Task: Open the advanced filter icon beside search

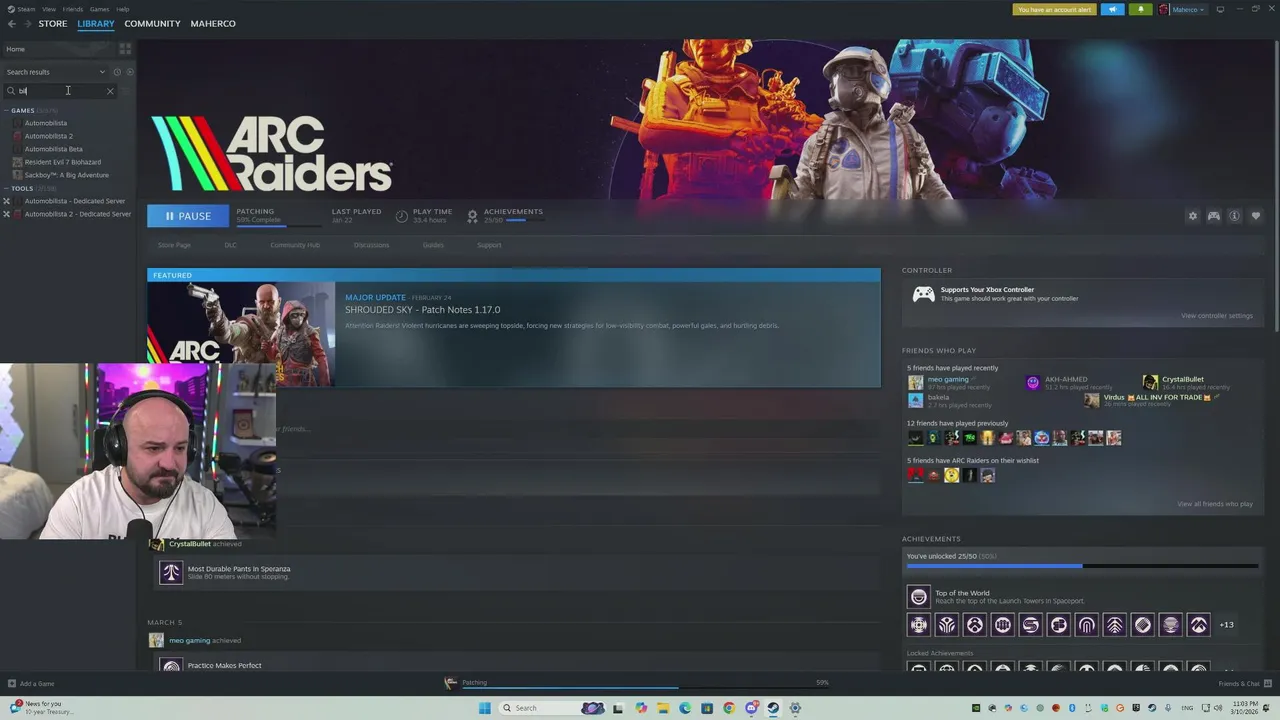Action: tap(125, 91)
